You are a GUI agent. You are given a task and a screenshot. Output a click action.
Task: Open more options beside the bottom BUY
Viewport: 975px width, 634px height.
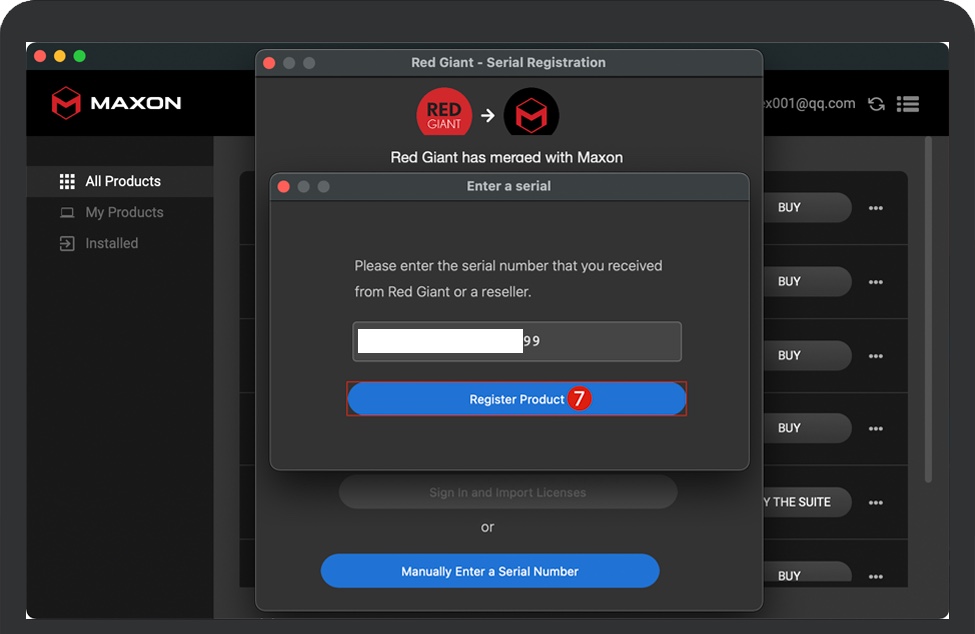pos(876,577)
